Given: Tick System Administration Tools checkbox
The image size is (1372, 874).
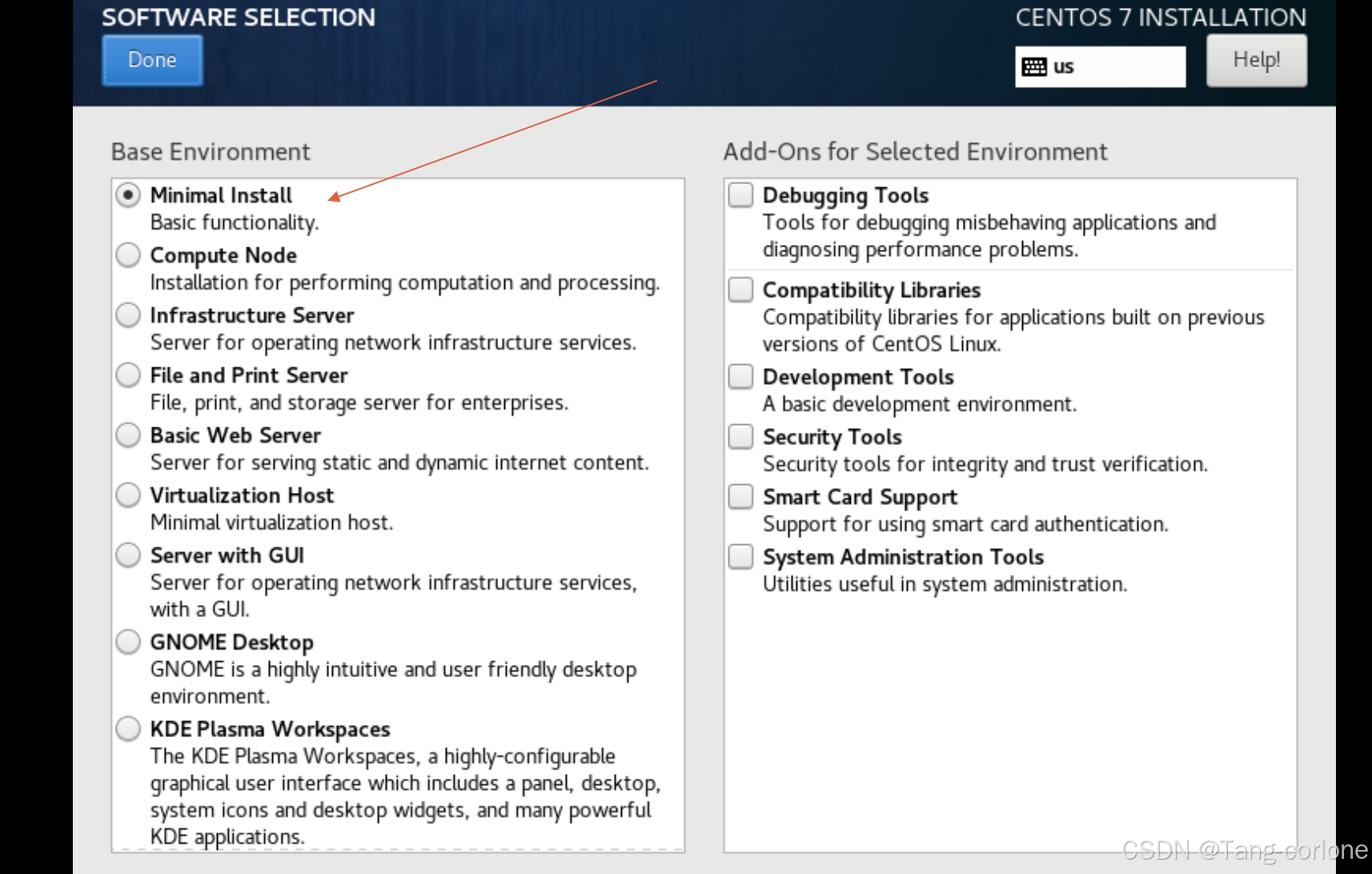Looking at the screenshot, I should click(741, 556).
